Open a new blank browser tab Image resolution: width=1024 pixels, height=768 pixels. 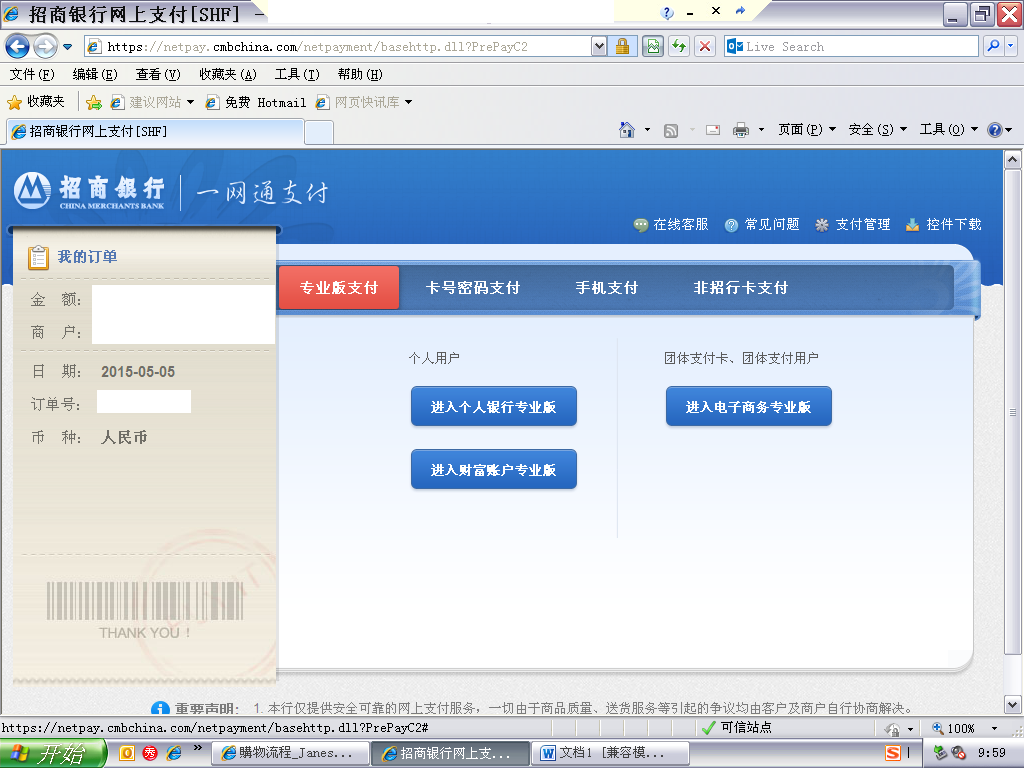tap(319, 132)
